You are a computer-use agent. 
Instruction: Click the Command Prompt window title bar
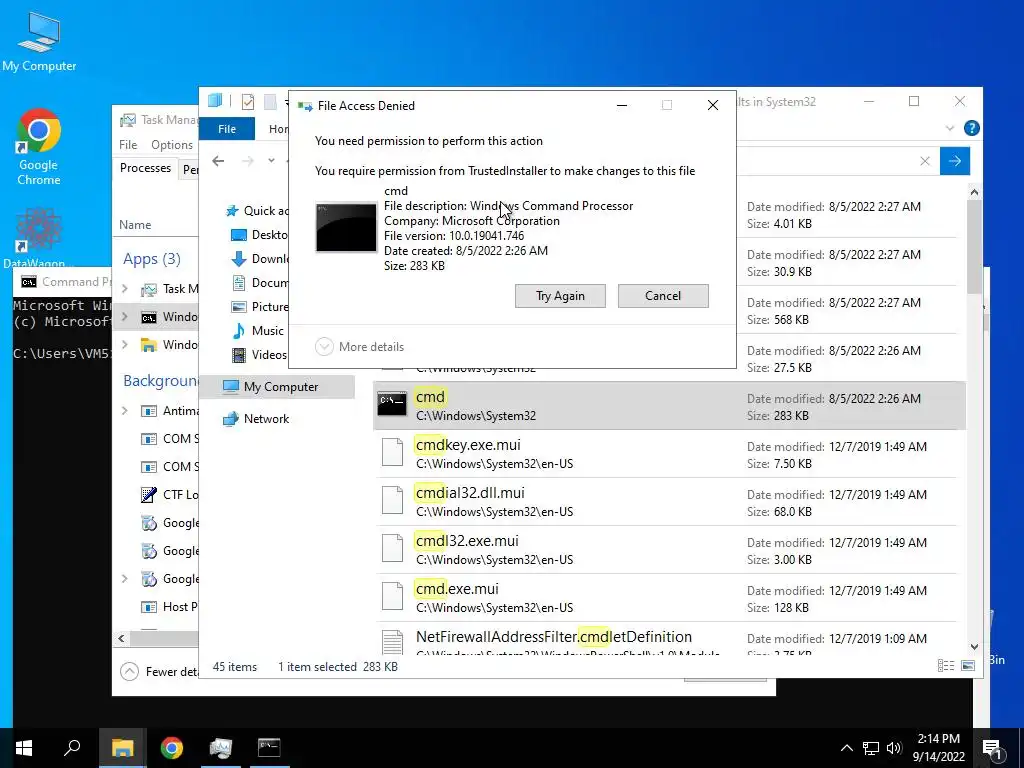point(63,281)
